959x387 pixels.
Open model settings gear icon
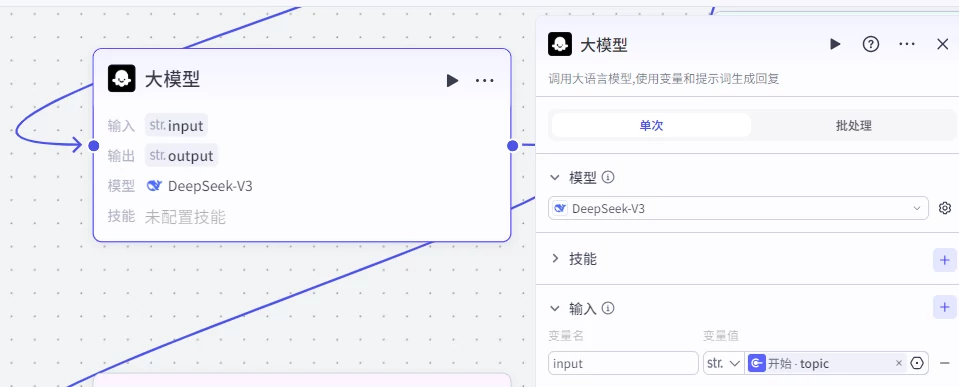[x=945, y=208]
